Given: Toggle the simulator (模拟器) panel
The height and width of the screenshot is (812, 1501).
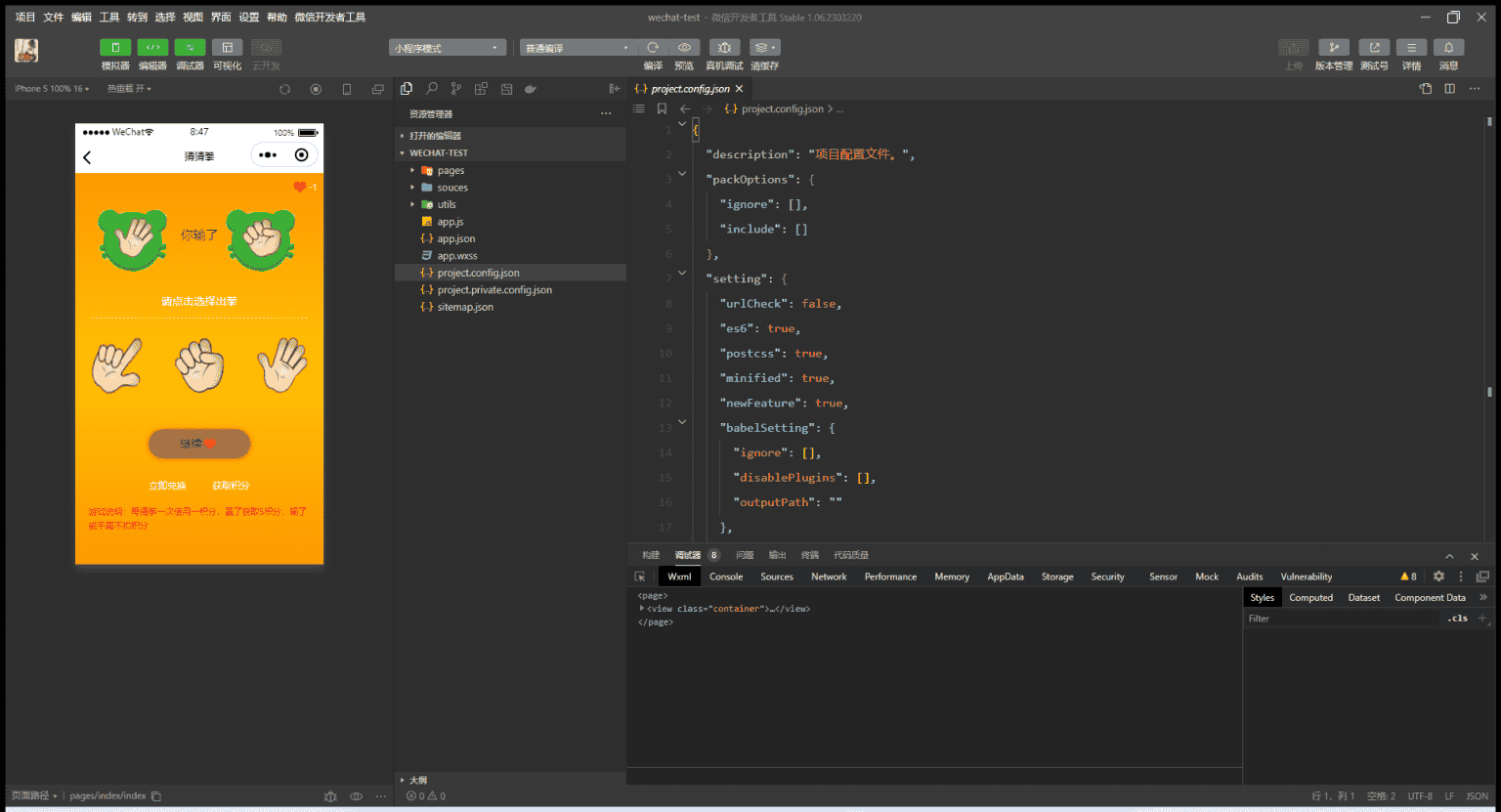Looking at the screenshot, I should pyautogui.click(x=115, y=48).
